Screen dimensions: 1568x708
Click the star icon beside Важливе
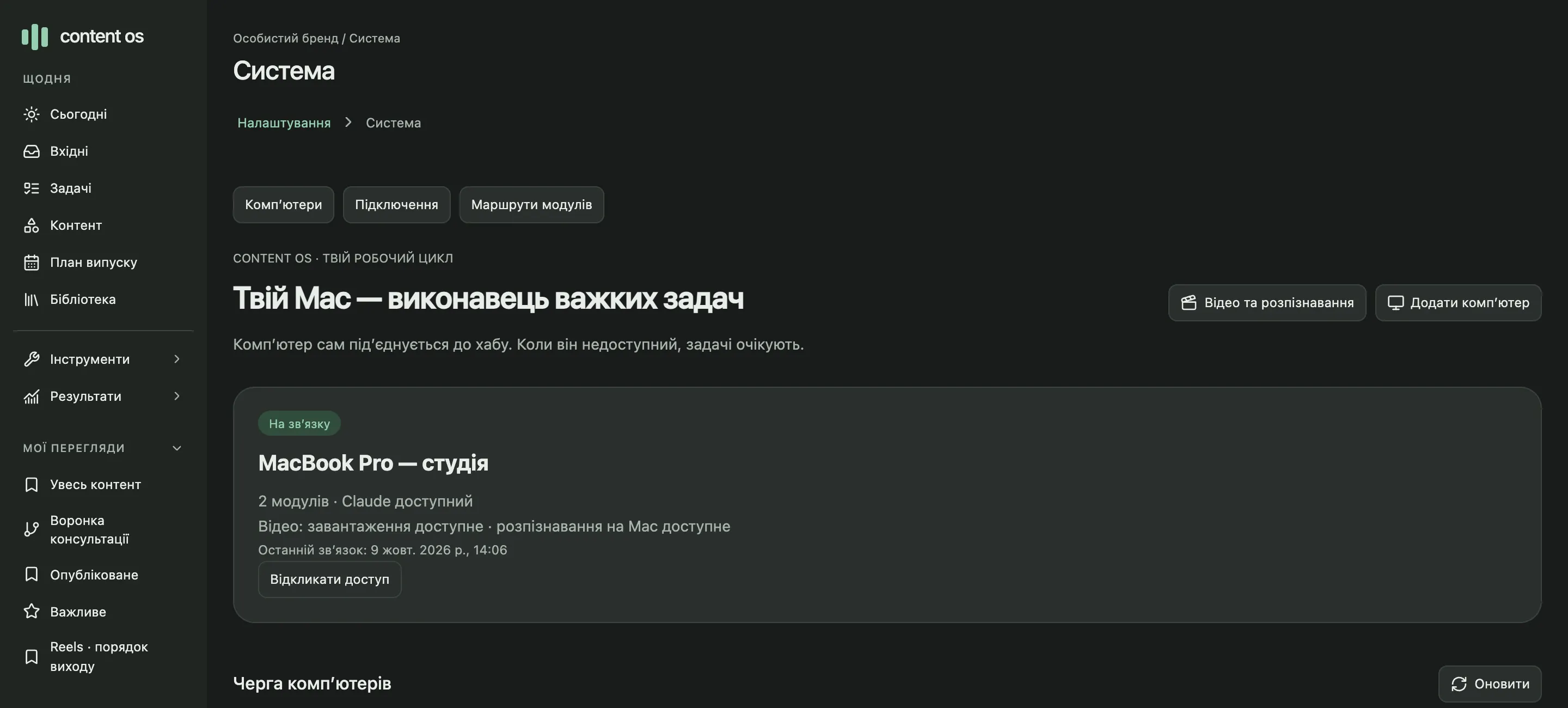31,612
